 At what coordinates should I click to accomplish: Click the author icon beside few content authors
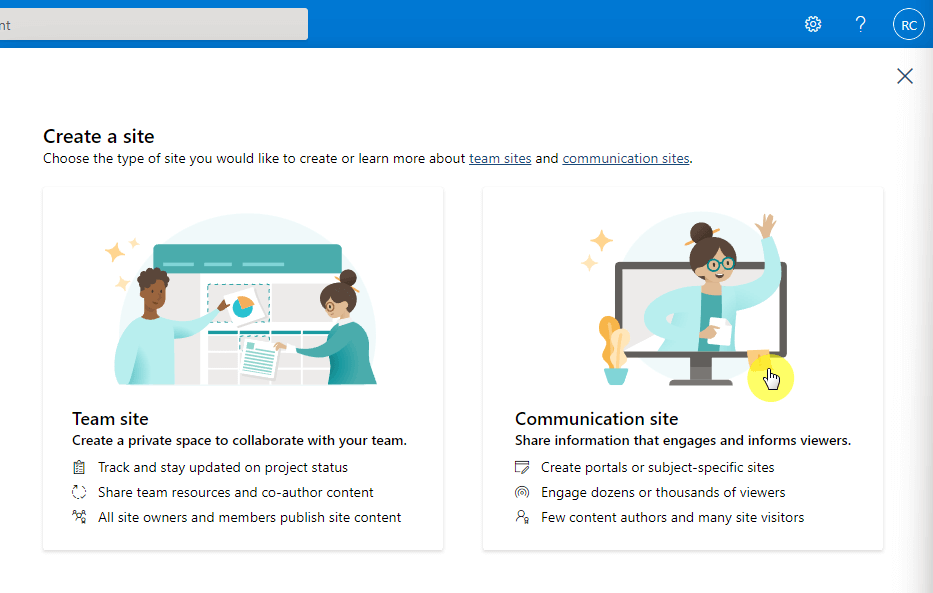pyautogui.click(x=522, y=517)
